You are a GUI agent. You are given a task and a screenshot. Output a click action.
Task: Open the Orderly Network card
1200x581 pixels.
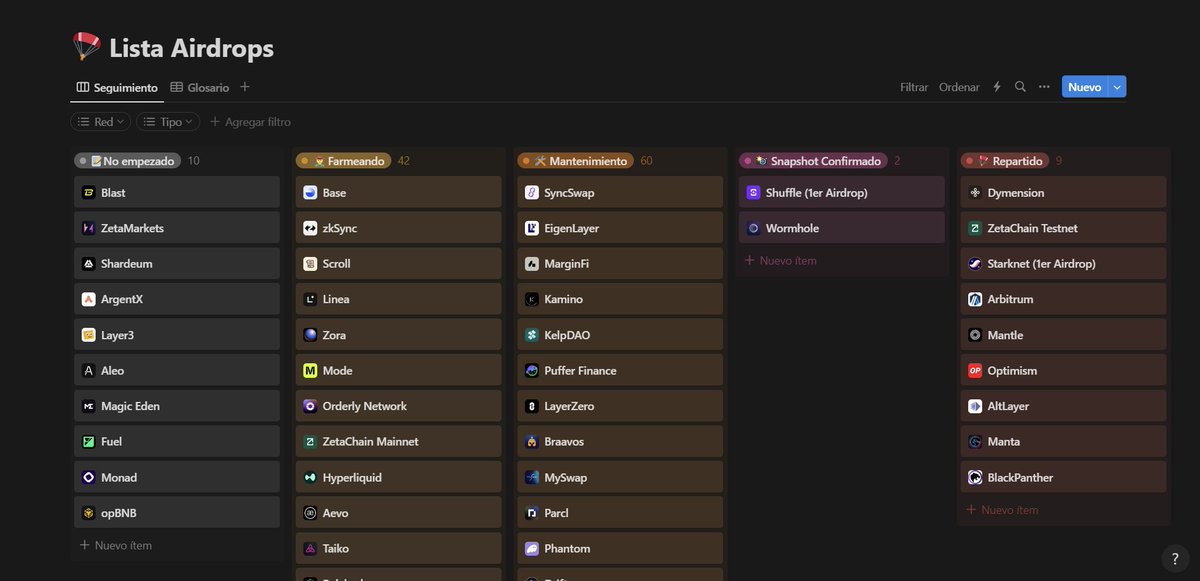[398, 406]
